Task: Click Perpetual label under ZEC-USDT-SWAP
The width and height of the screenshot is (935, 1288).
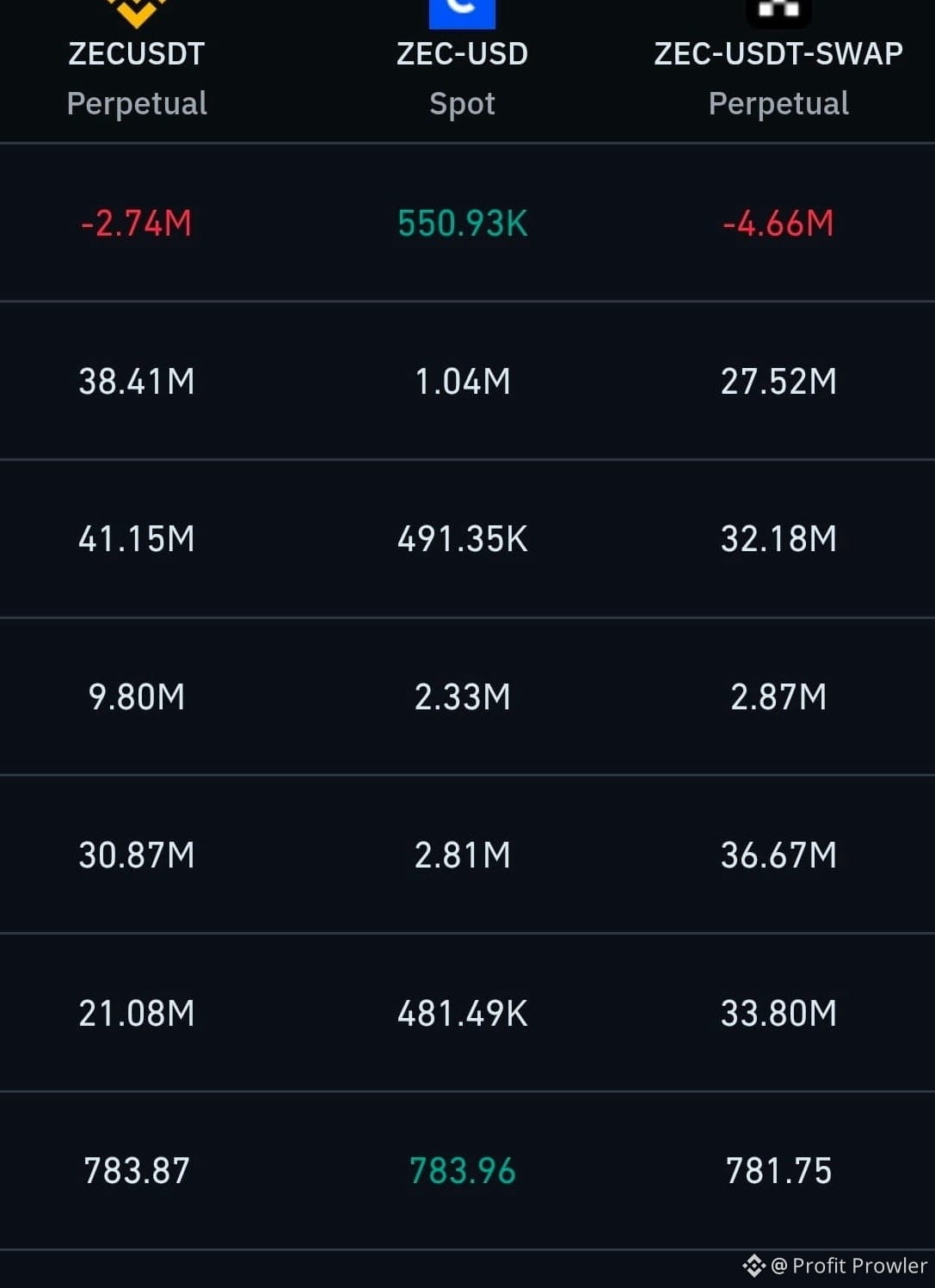Action: pos(778,104)
